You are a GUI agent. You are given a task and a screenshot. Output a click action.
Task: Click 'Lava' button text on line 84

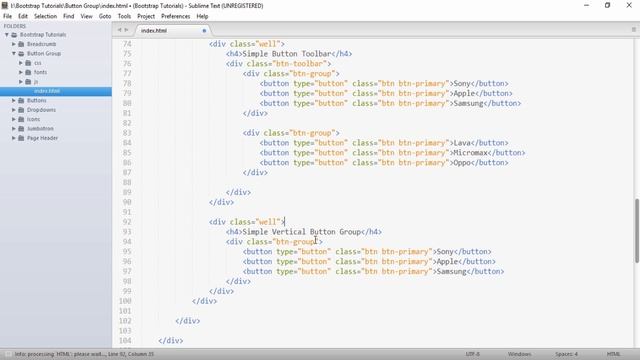coord(462,143)
